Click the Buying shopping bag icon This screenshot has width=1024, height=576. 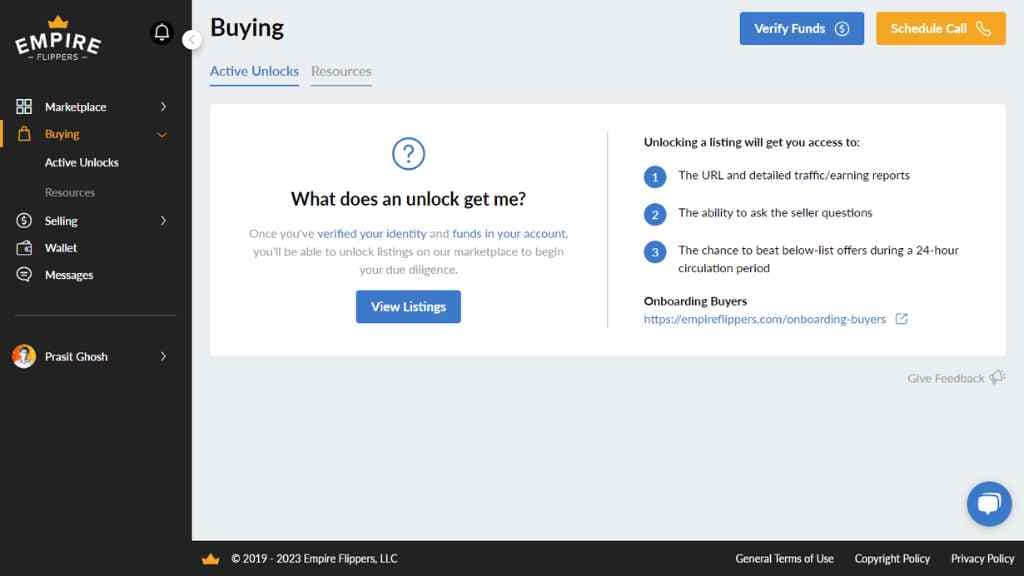[24, 133]
